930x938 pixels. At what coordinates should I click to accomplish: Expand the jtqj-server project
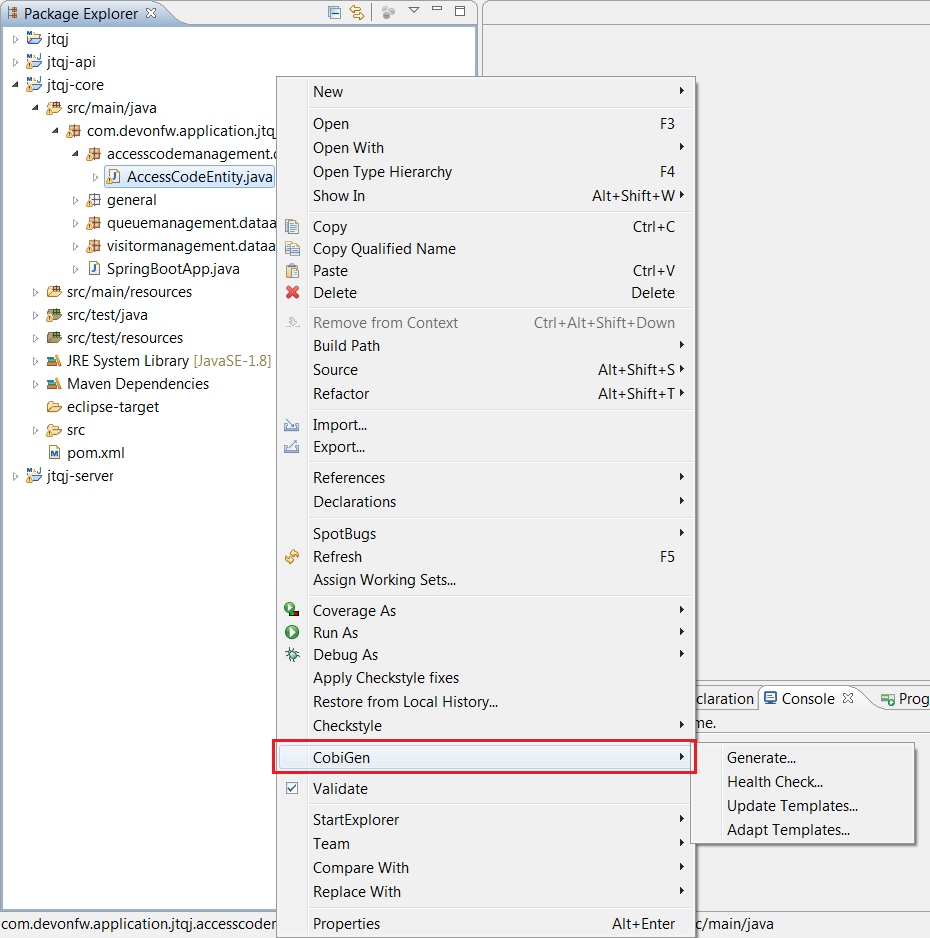point(15,475)
